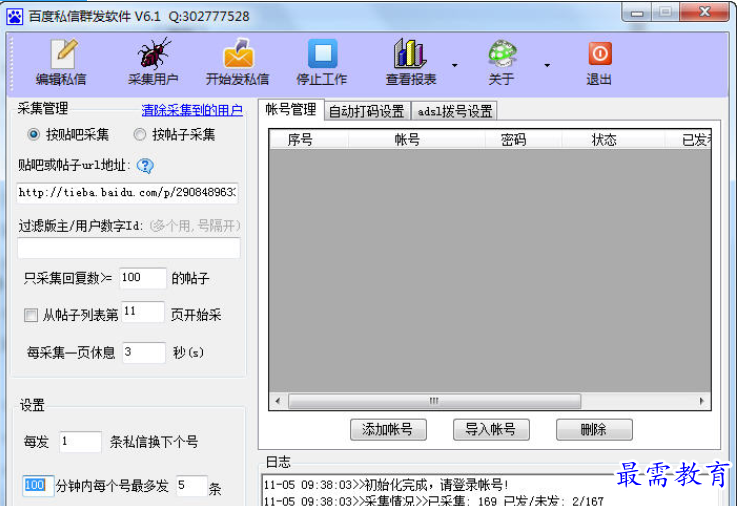Close the application window
This screenshot has height=506, width=738.
(x=705, y=12)
